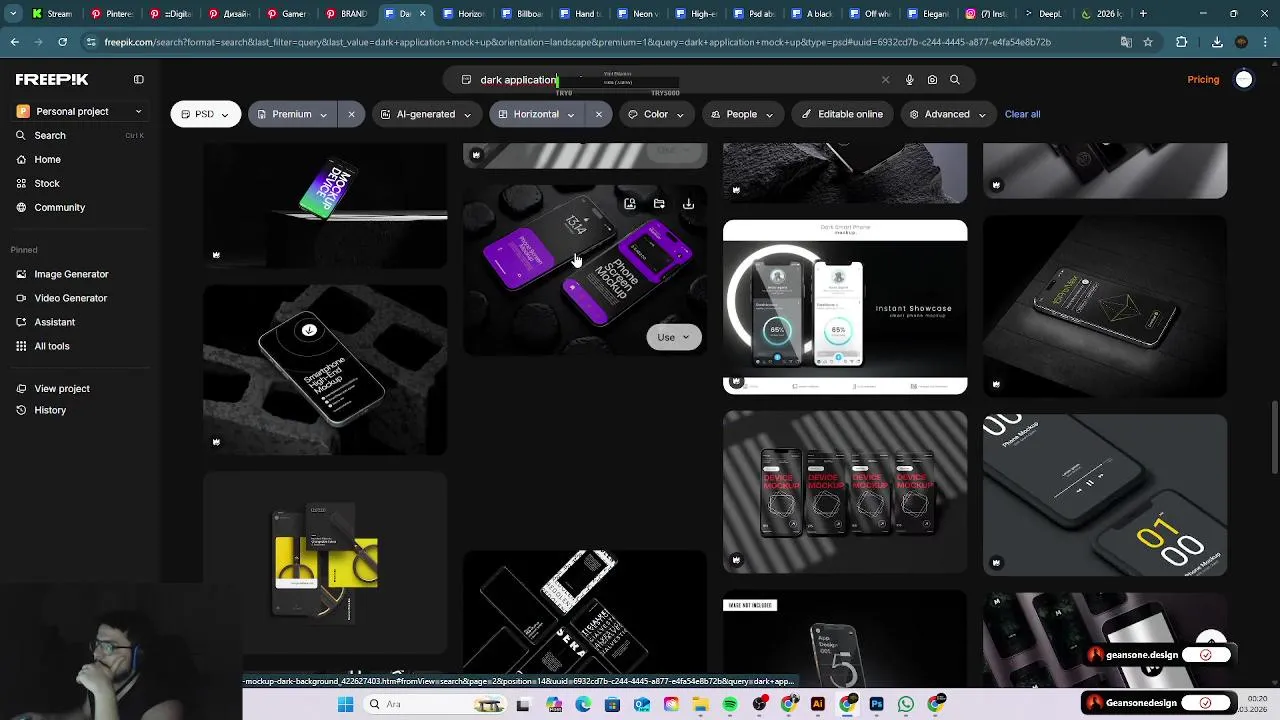Viewport: 1280px width, 720px height.
Task: Open WhatsApp from the taskbar
Action: (x=905, y=704)
